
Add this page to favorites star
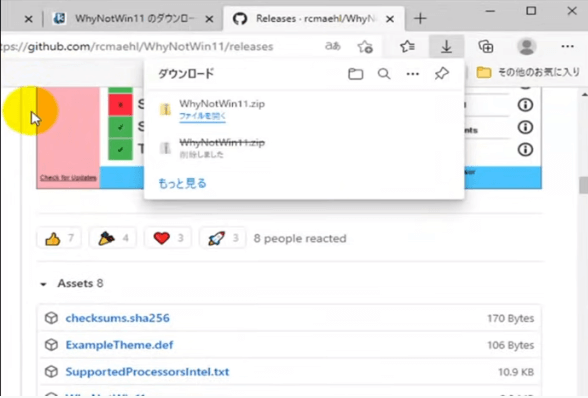click(x=365, y=47)
